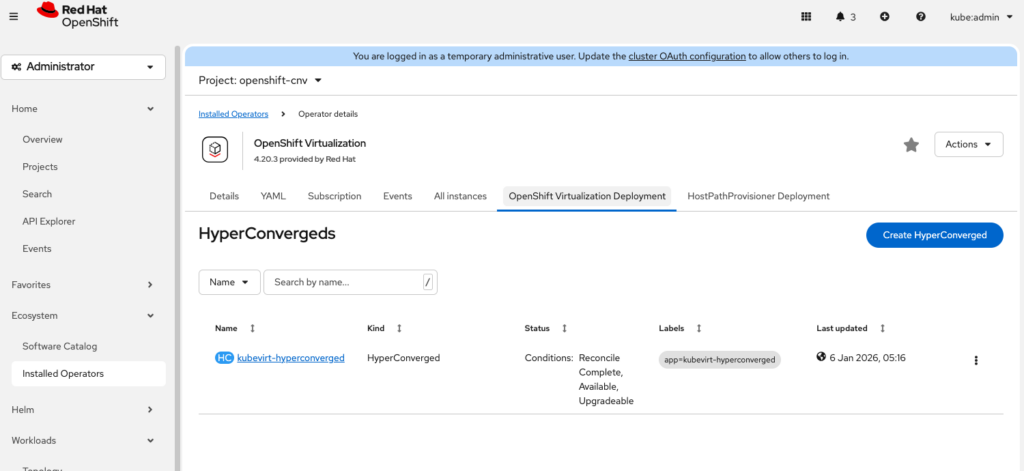This screenshot has width=1024, height=471.
Task: Open the help question mark icon
Action: 920,16
